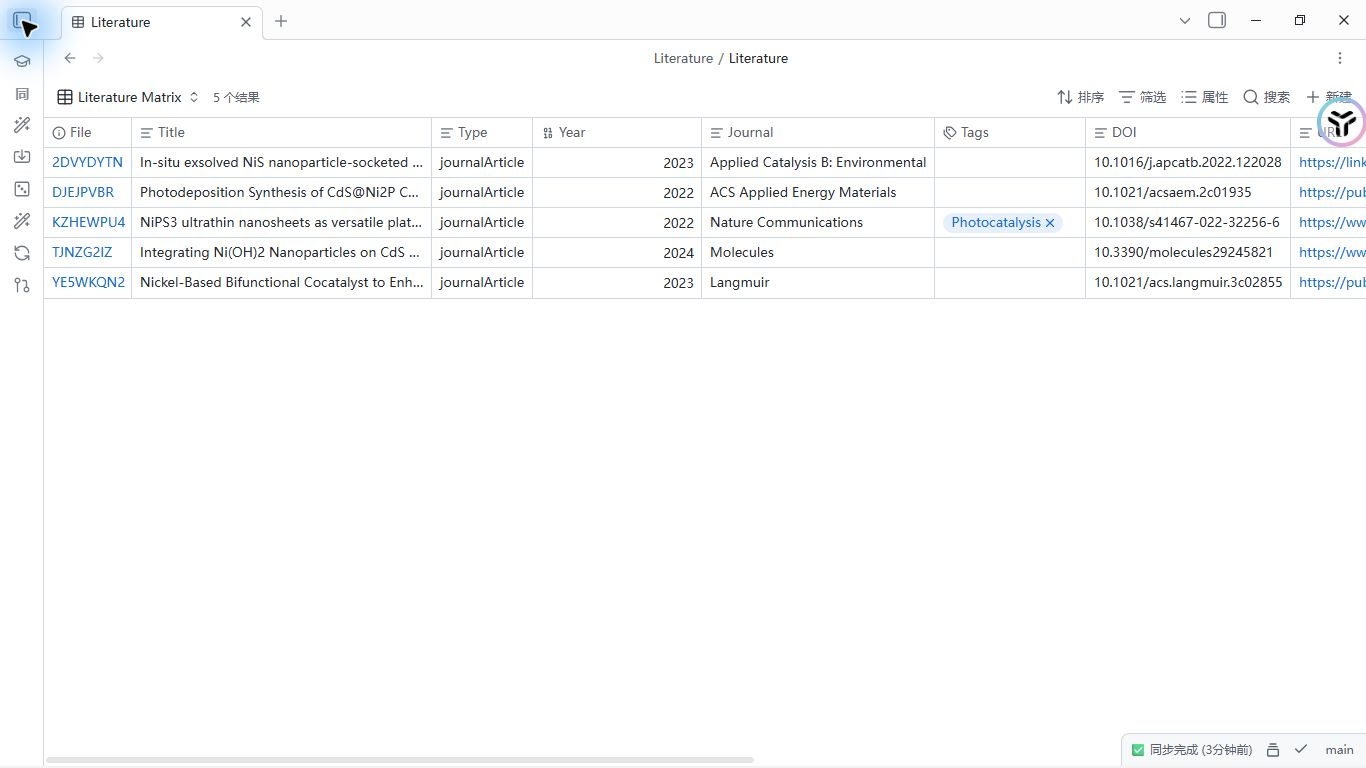Image resolution: width=1366 pixels, height=768 pixels.
Task: Click the File column header
Action: click(87, 132)
